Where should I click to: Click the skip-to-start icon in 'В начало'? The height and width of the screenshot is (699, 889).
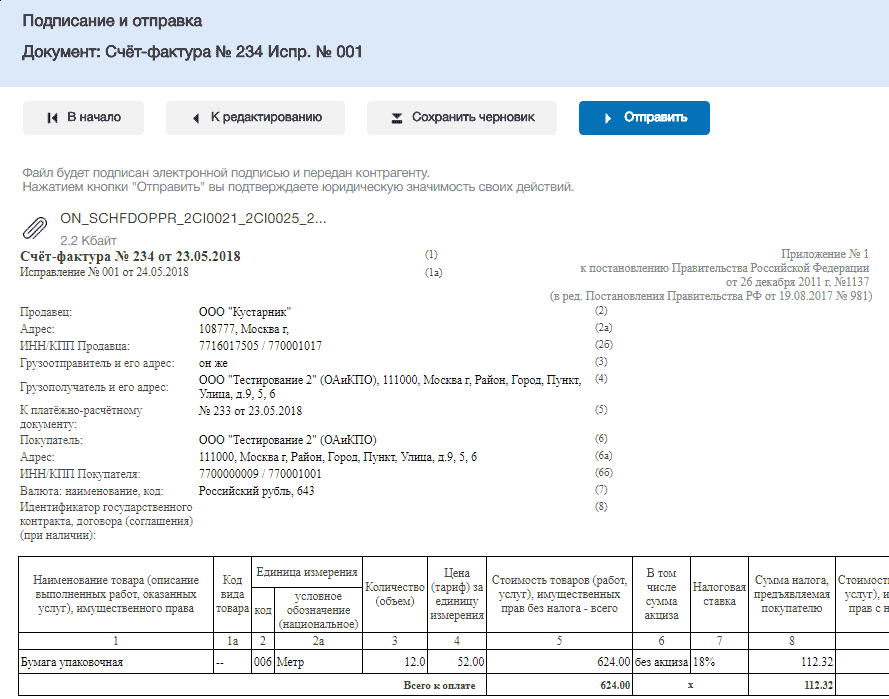pos(52,118)
